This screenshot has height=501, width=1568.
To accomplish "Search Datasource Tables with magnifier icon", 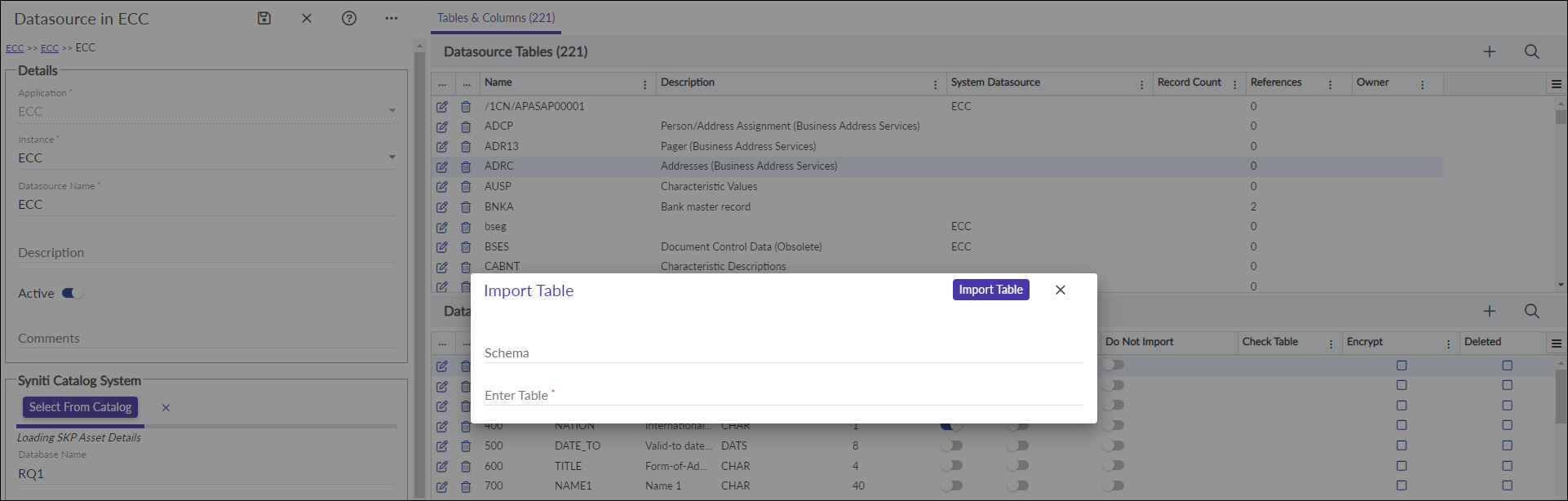I will point(1532,51).
